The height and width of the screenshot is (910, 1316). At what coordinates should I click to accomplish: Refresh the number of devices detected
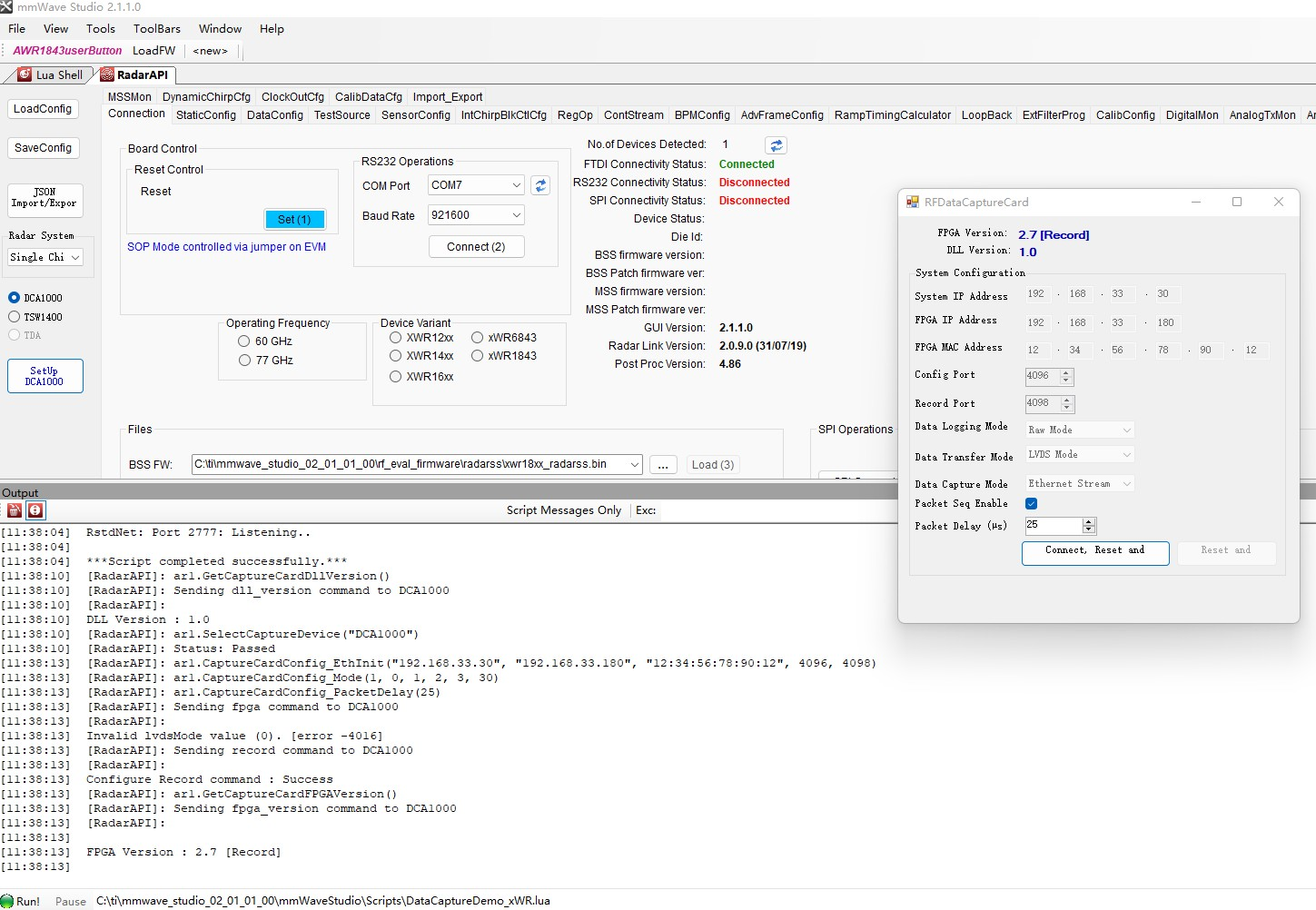tap(776, 145)
